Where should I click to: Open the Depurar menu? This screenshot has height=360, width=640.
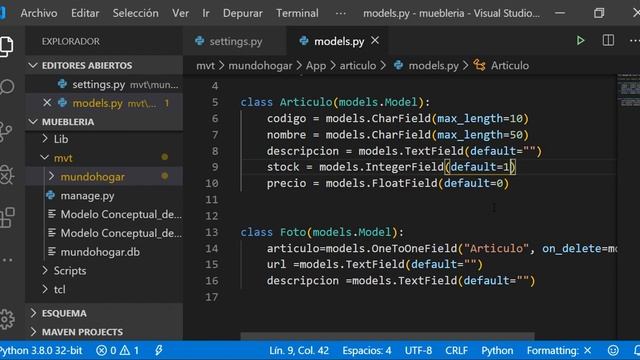[242, 13]
